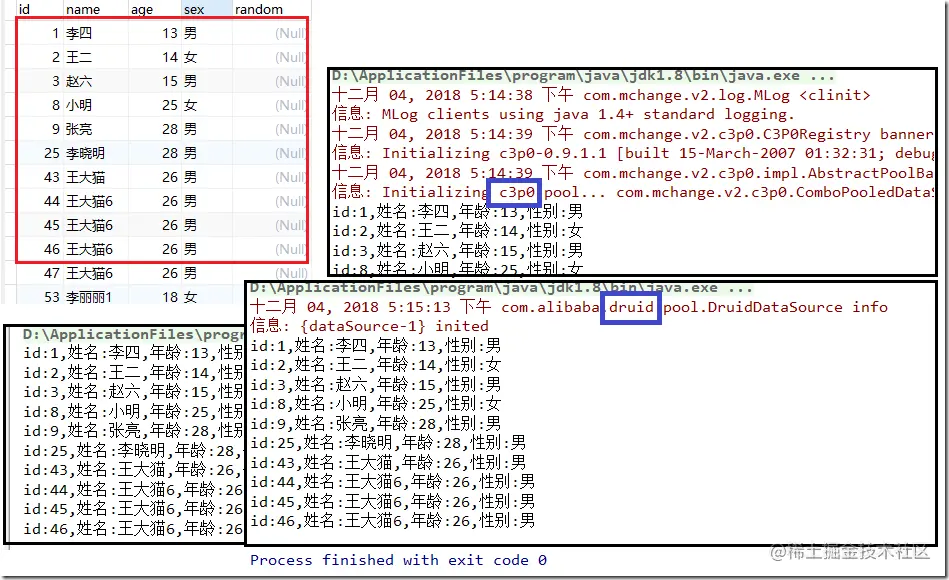Select the sex cell 男 in the 张亮 row

[191, 130]
